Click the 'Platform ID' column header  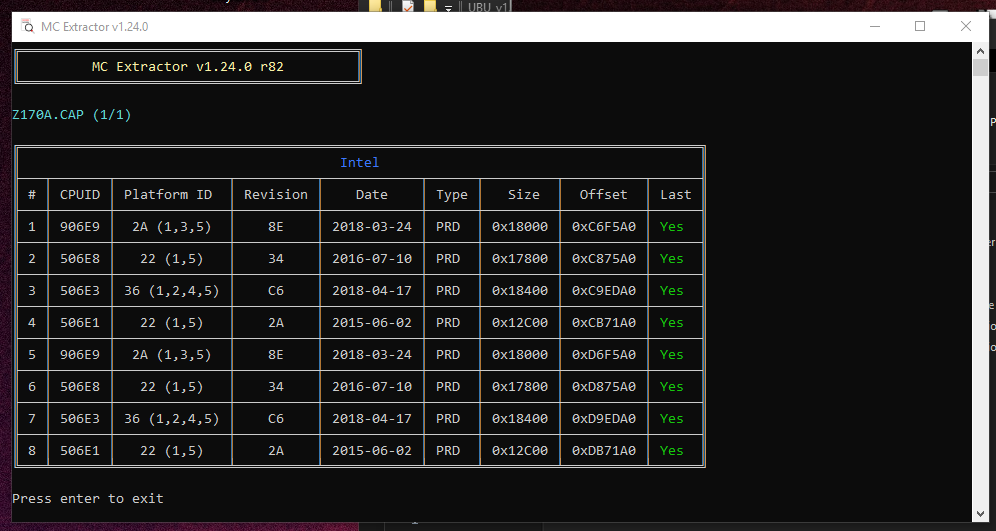pyautogui.click(x=168, y=194)
